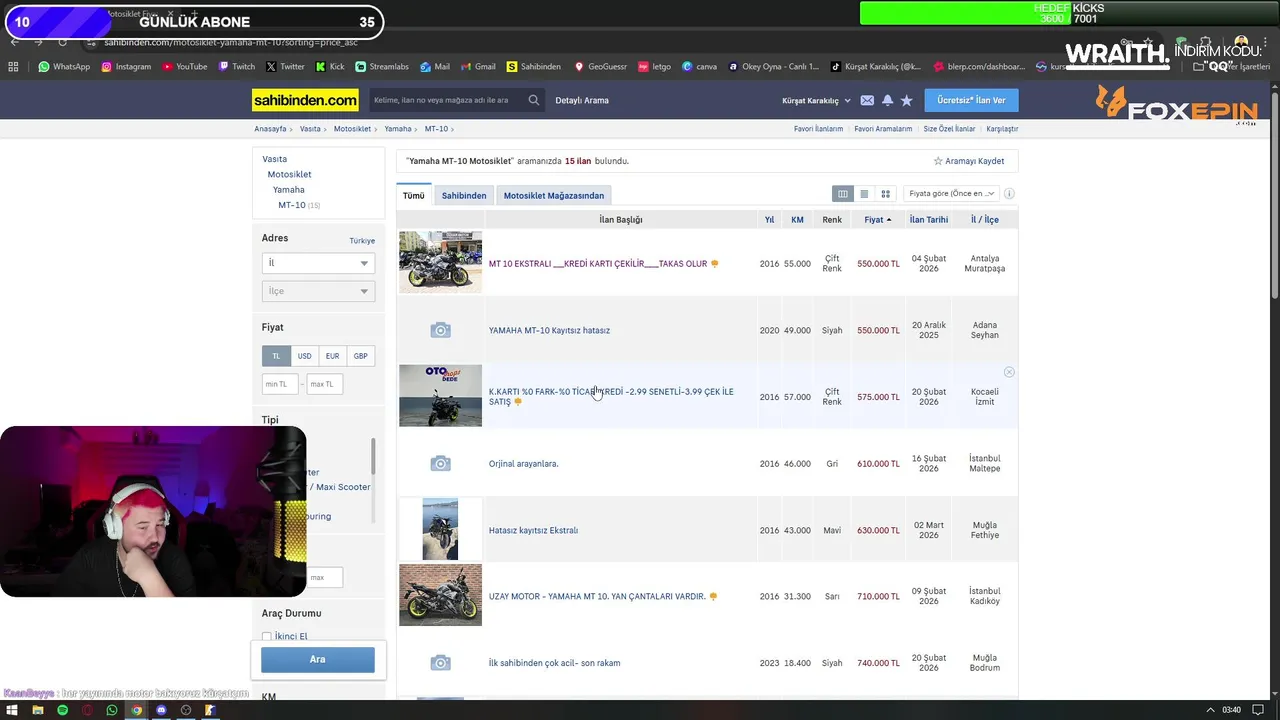Sort by the İl / İlçe column
This screenshot has width=1280, height=720.
pos(984,220)
